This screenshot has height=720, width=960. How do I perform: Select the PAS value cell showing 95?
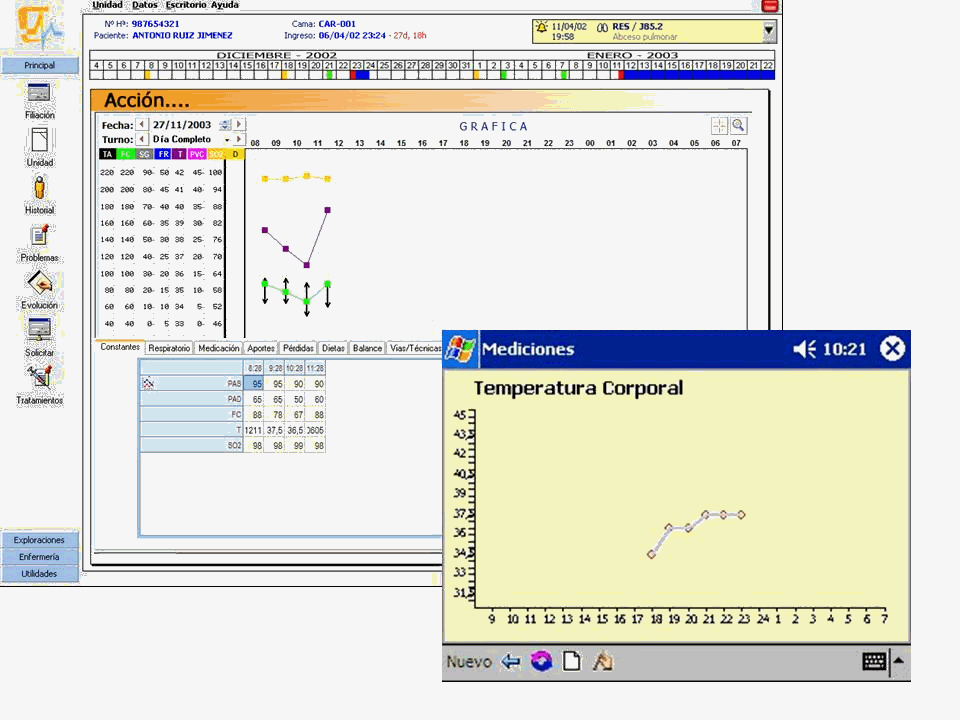[x=256, y=383]
